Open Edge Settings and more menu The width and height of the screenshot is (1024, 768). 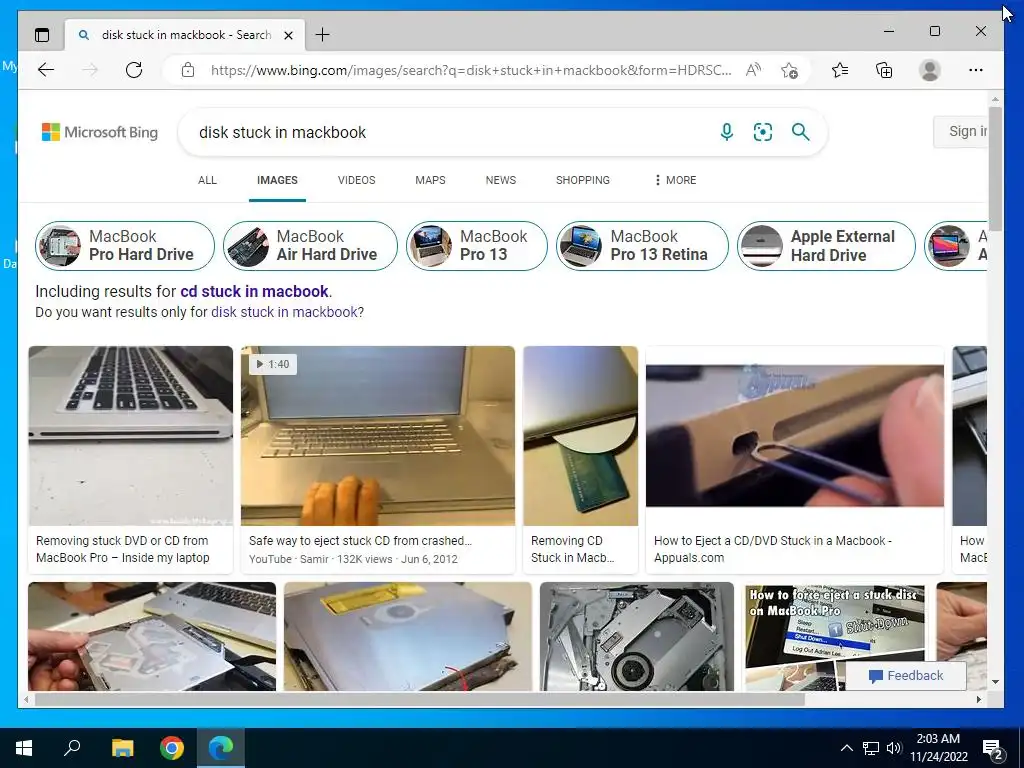pyautogui.click(x=976, y=70)
